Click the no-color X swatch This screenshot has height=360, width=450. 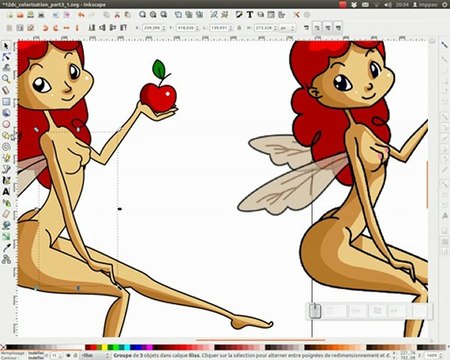3,348
